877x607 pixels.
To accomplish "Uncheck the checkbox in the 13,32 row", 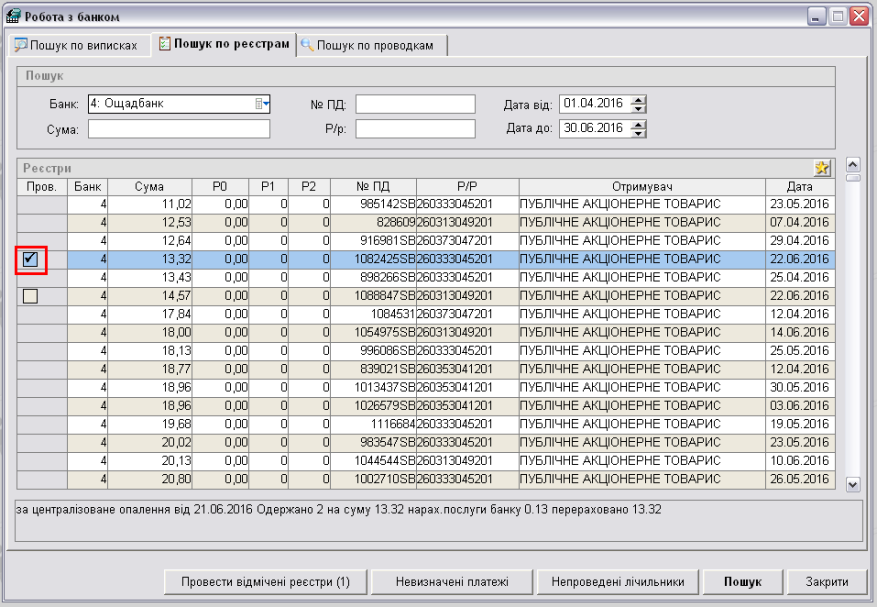I will [x=31, y=259].
